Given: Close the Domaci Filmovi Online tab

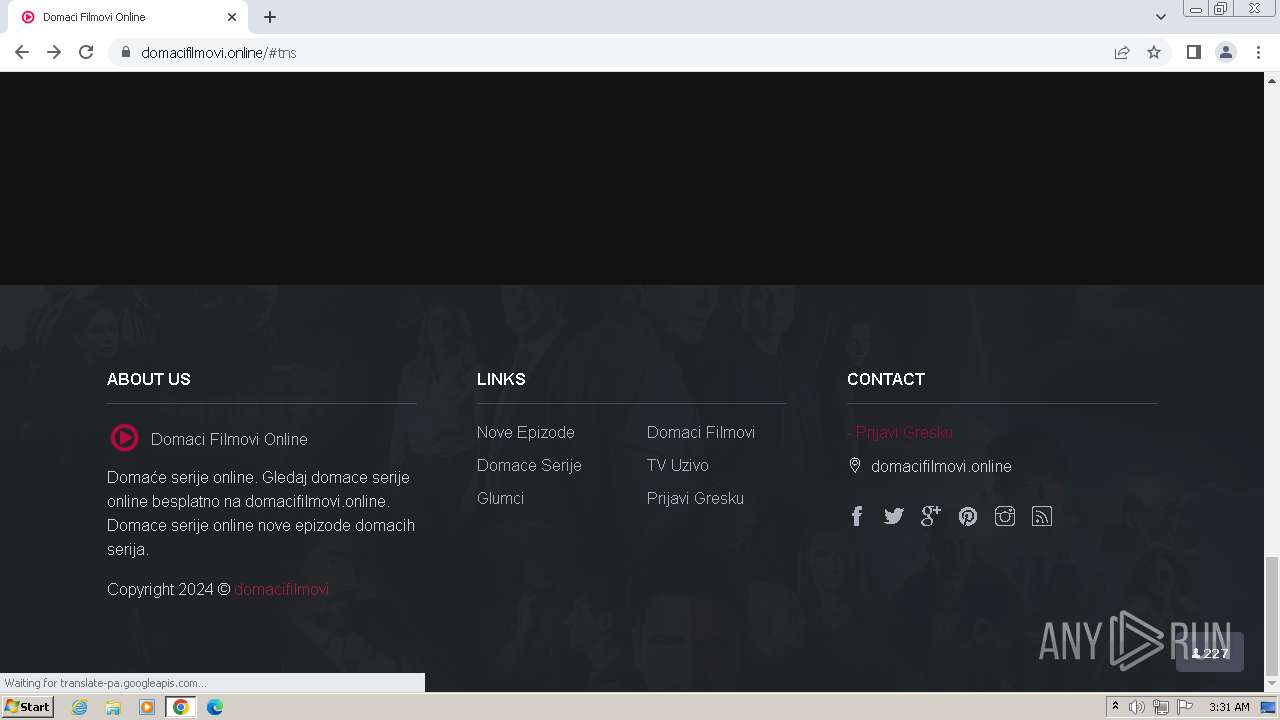Looking at the screenshot, I should tap(232, 17).
